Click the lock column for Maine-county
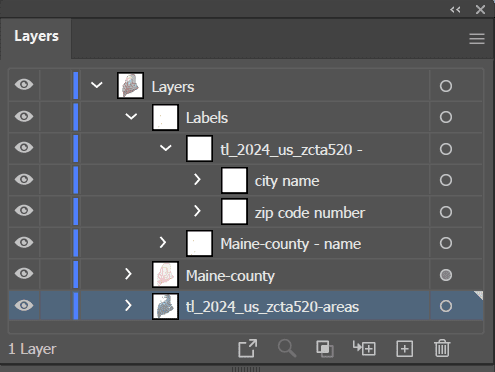Viewport: 495px width, 372px height. tap(56, 275)
